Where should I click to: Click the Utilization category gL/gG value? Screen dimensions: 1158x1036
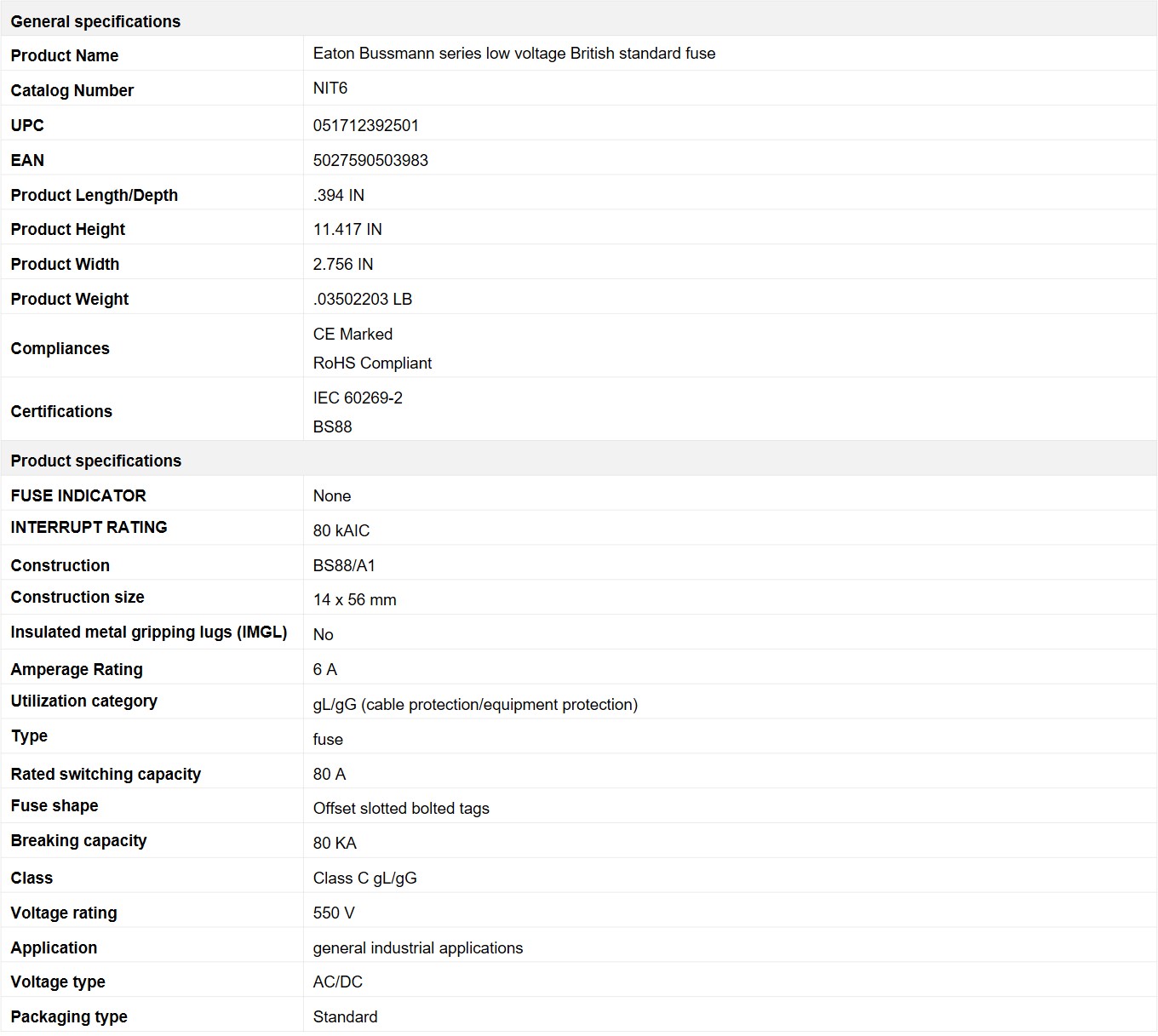click(475, 704)
